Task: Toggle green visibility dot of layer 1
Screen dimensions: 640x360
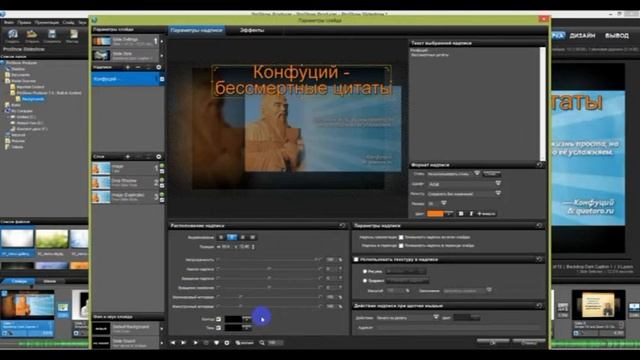Action: coord(162,165)
